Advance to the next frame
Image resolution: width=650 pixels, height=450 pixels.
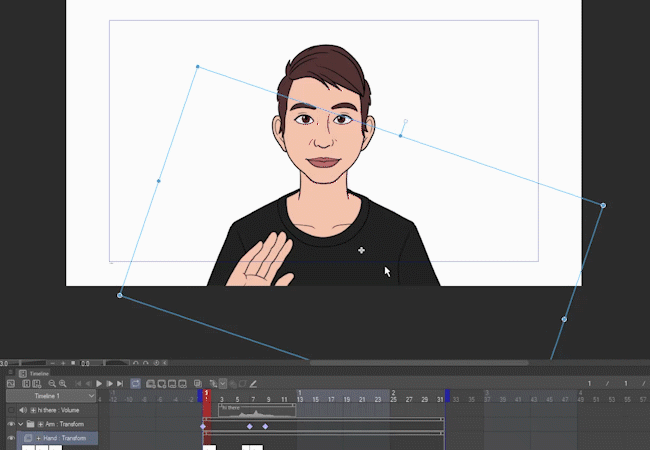[109, 384]
